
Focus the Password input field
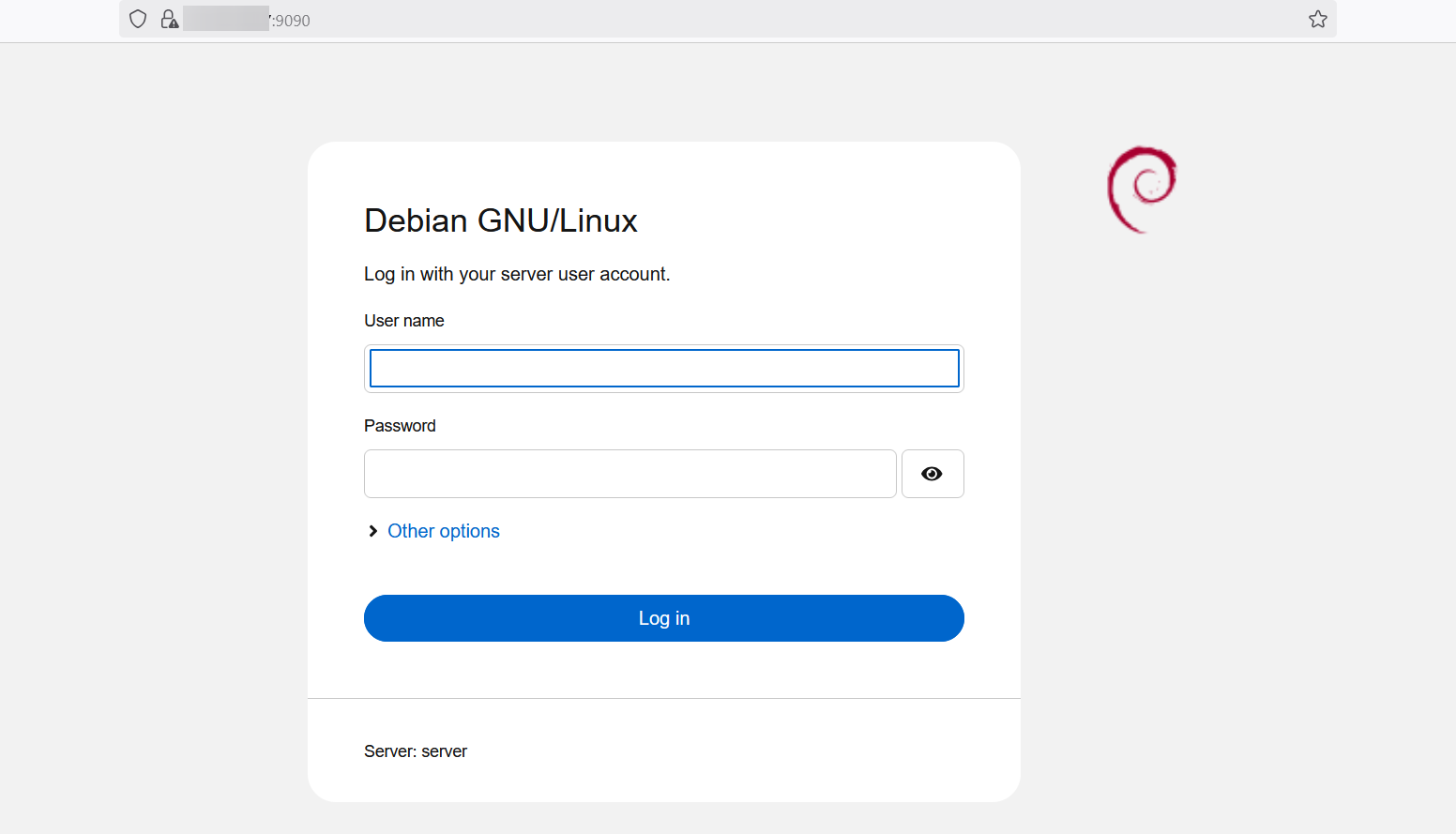click(630, 474)
